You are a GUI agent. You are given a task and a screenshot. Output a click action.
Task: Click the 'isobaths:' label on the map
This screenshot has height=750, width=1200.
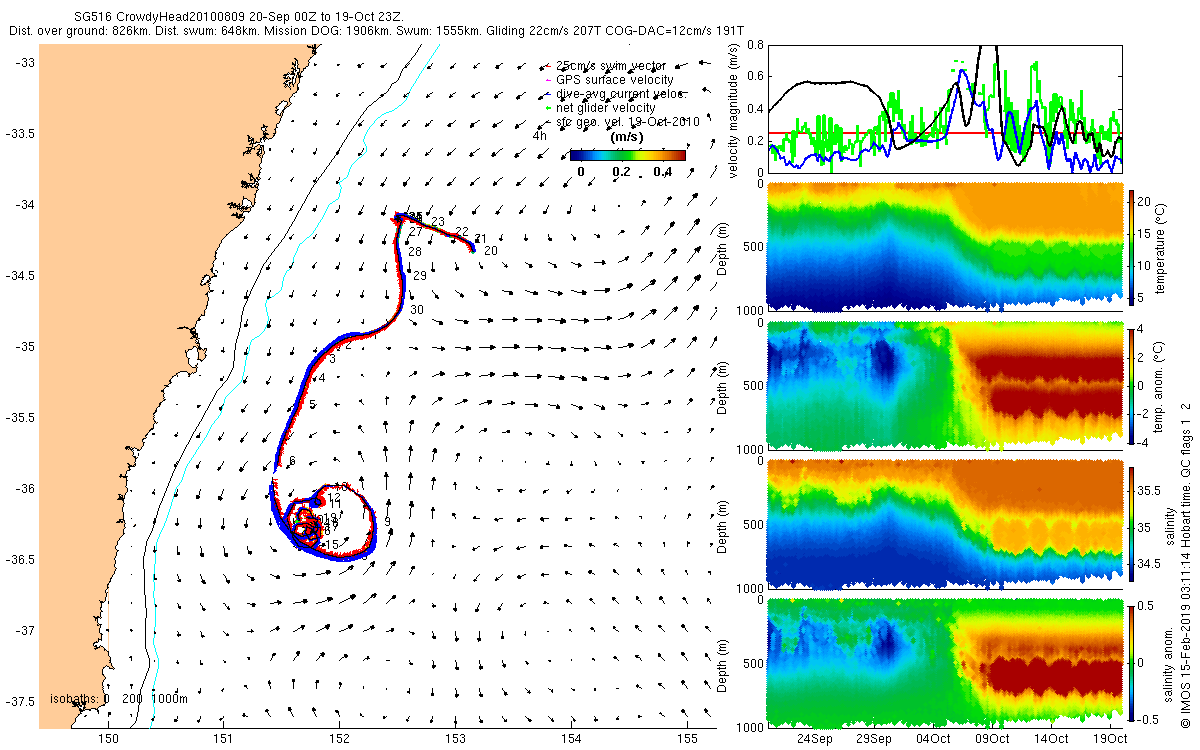[x=74, y=699]
